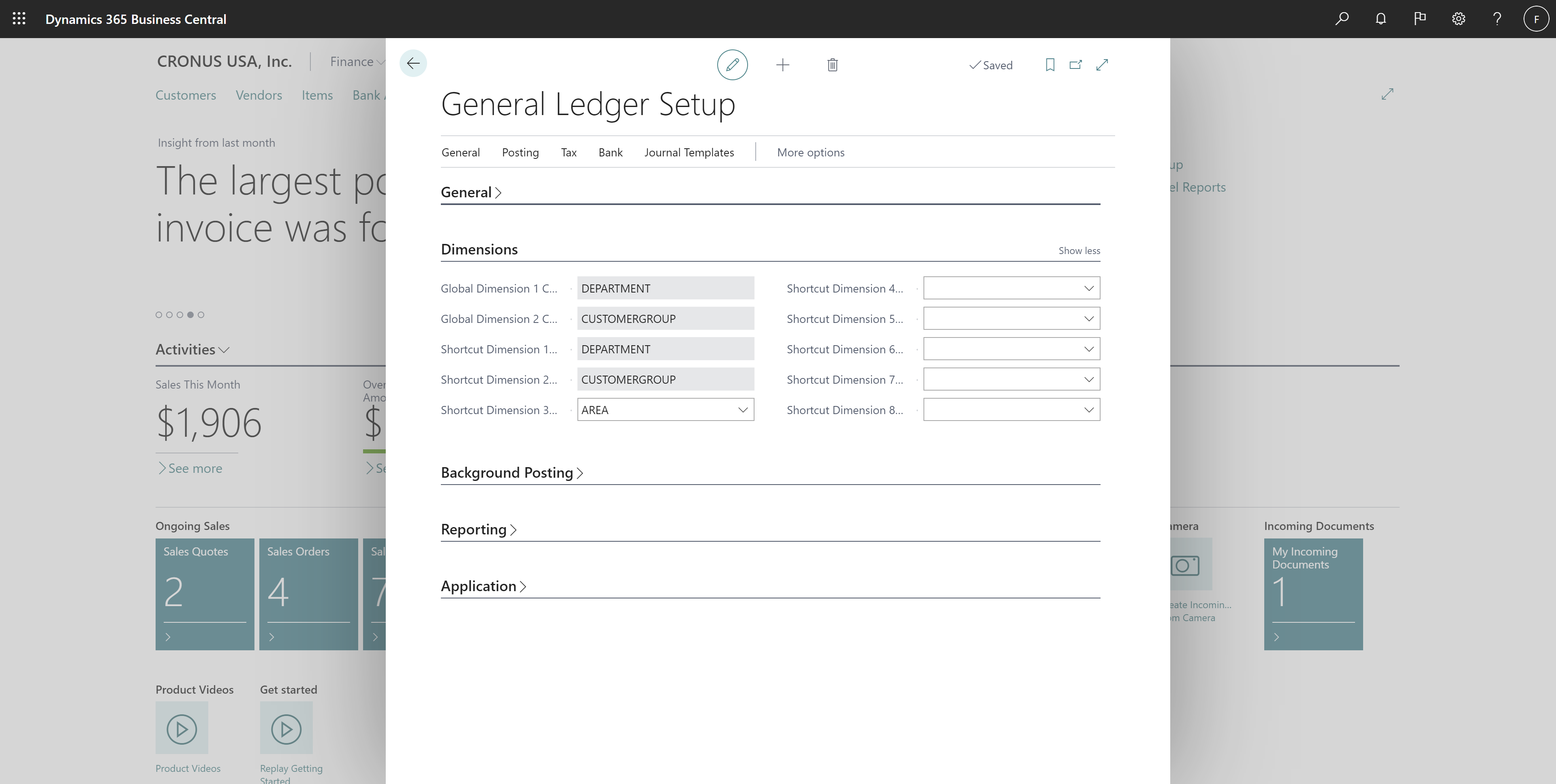Click the open in new window icon
Screen dimensions: 1556x784
[x=1075, y=64]
